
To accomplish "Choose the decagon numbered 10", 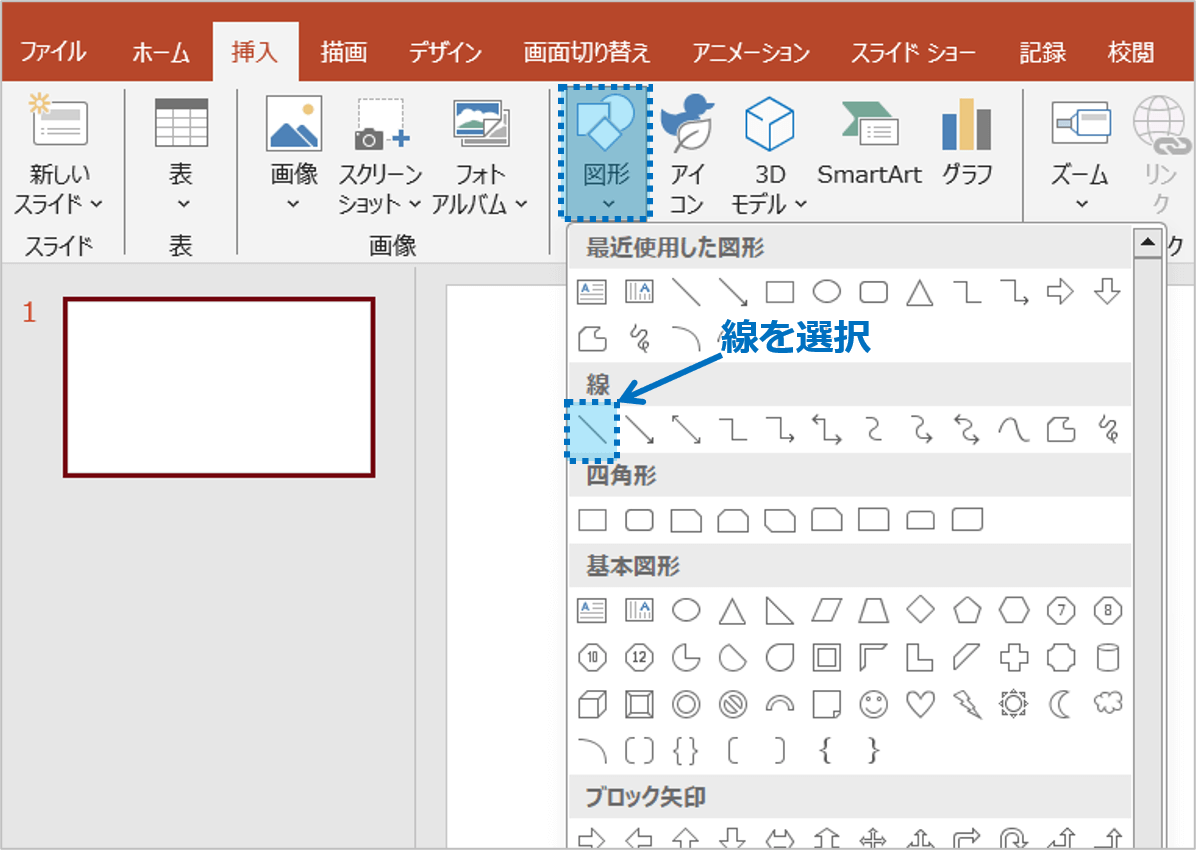I will [x=592, y=657].
